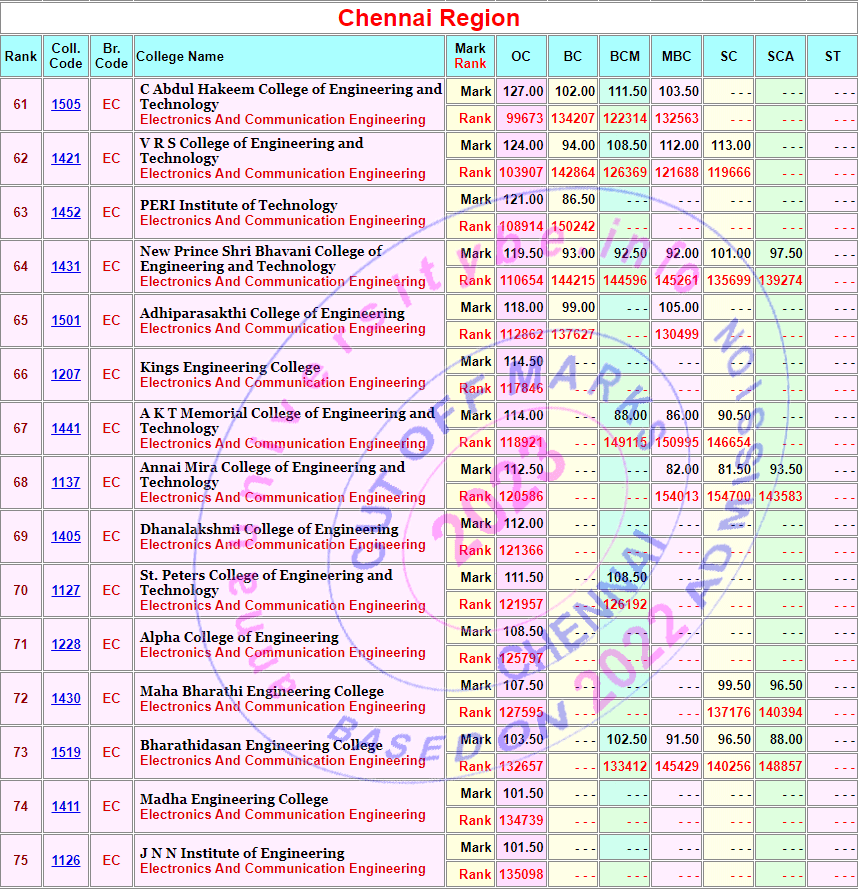
Task: Click the 1452 college code link
Action: (66, 212)
